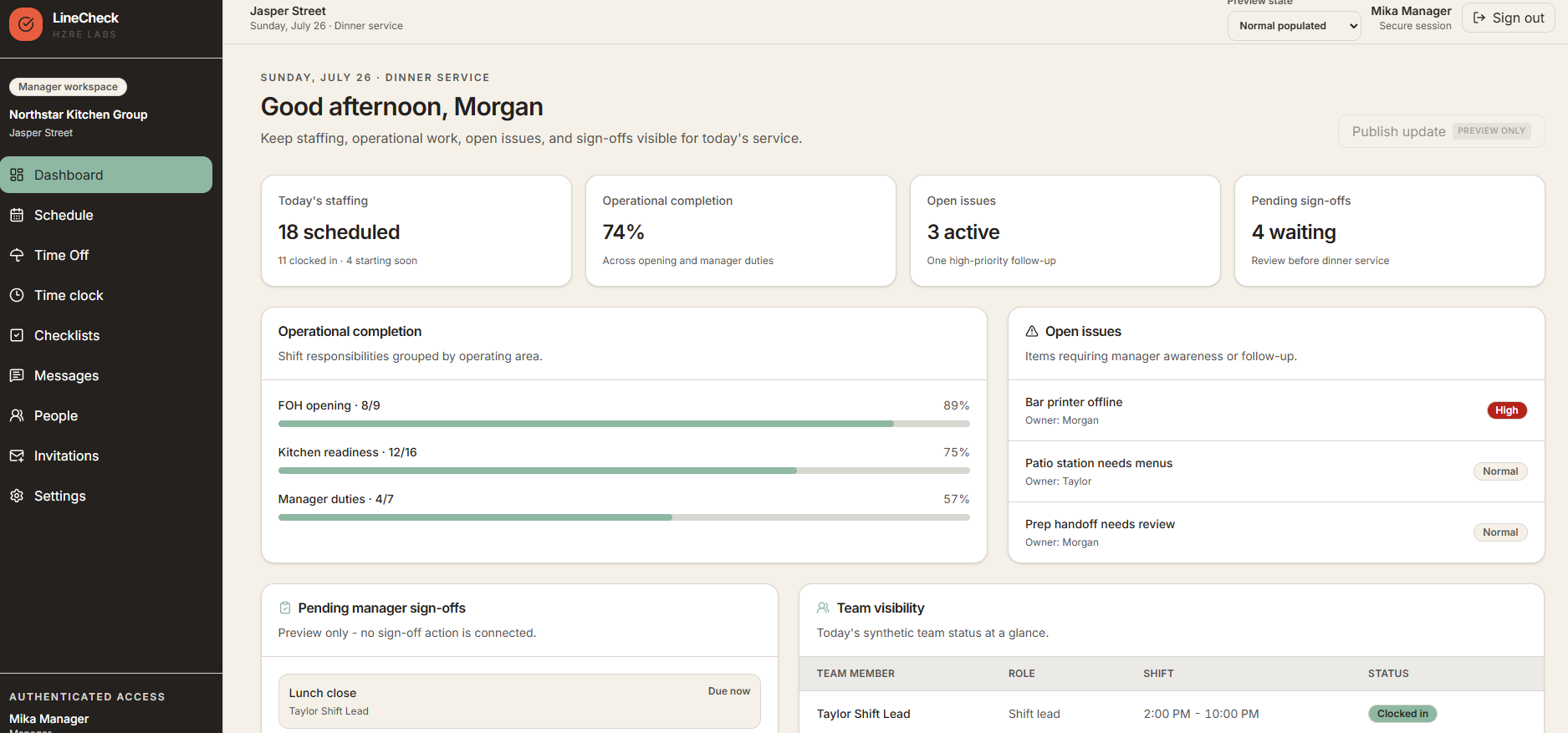
Task: Click the Normal badge on Patio station issue
Action: point(1500,471)
